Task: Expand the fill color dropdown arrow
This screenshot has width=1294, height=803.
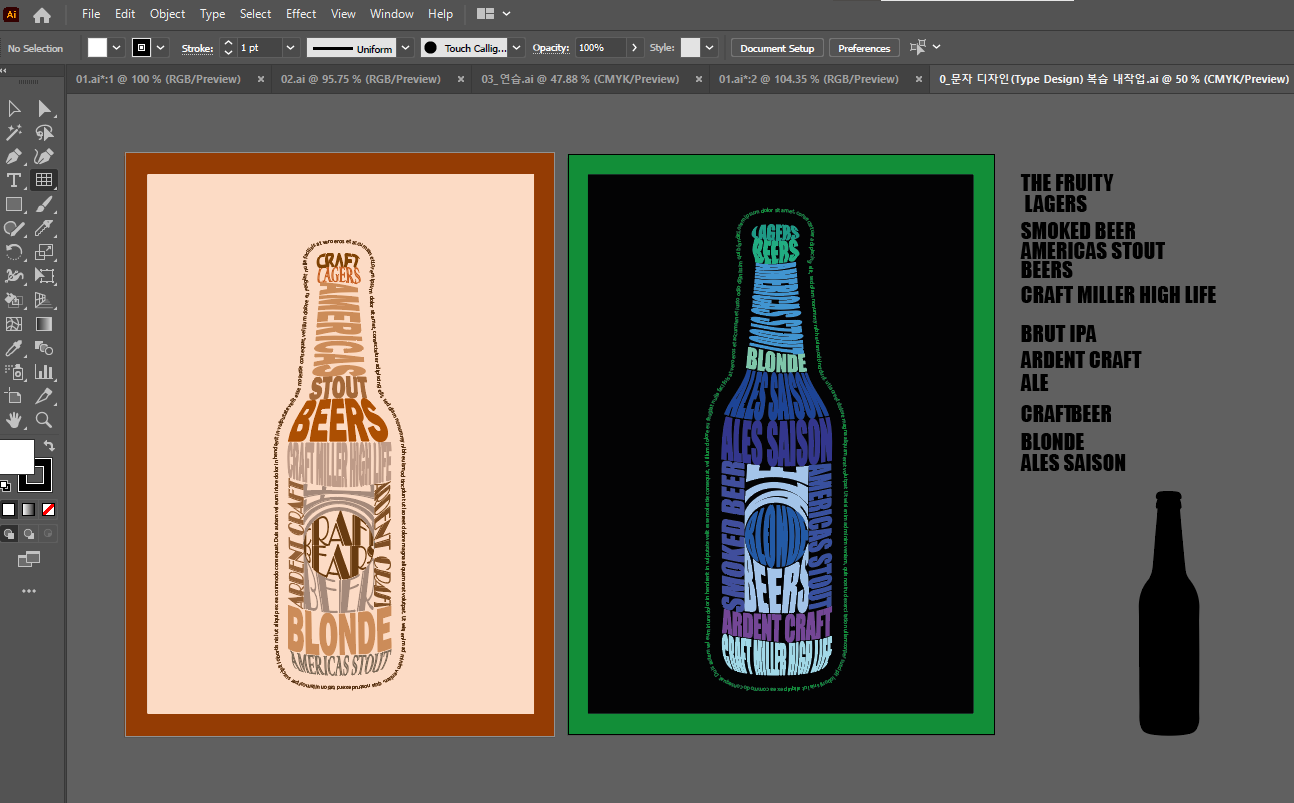Action: point(117,48)
